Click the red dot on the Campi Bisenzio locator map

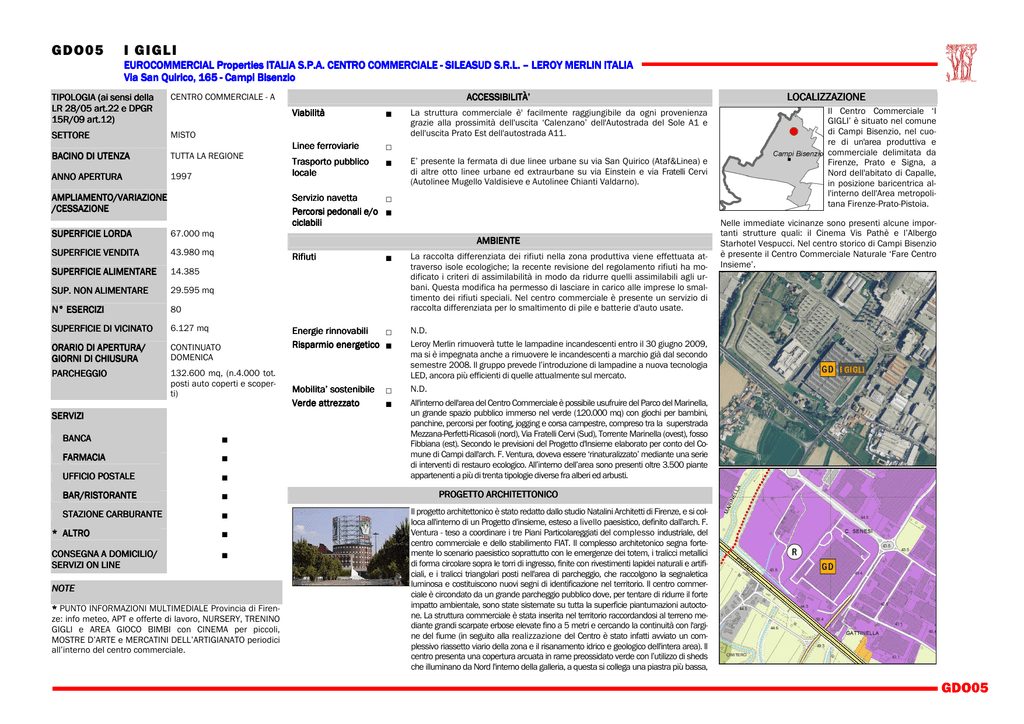click(x=793, y=131)
